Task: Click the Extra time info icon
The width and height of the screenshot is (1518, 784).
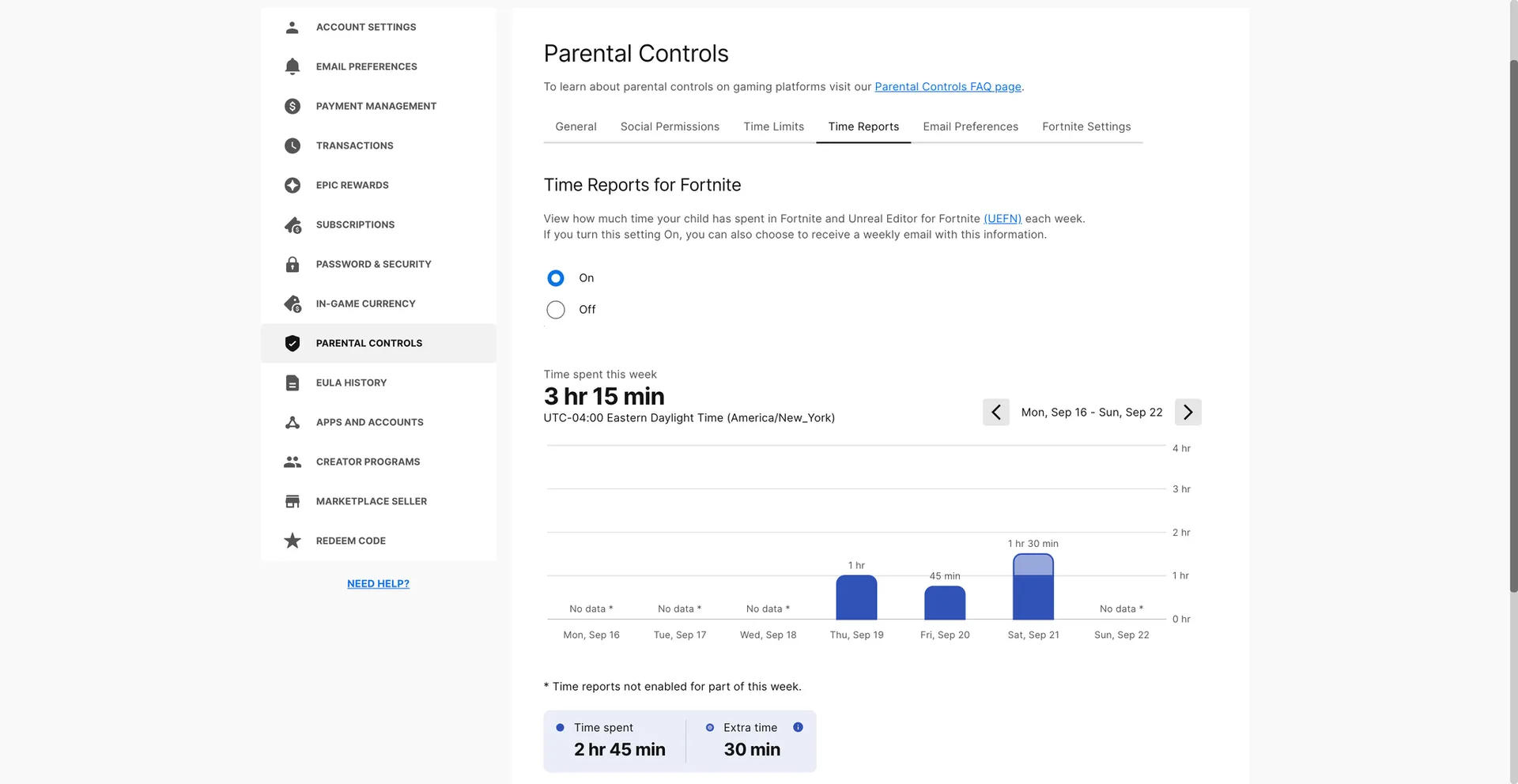Action: pos(798,727)
